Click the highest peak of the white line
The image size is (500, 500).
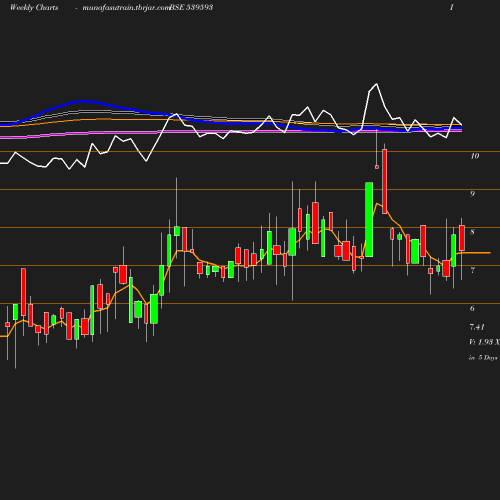(377, 84)
